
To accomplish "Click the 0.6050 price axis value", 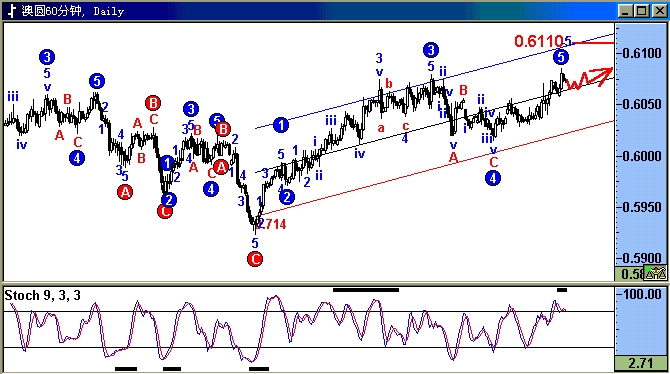I will (641, 105).
